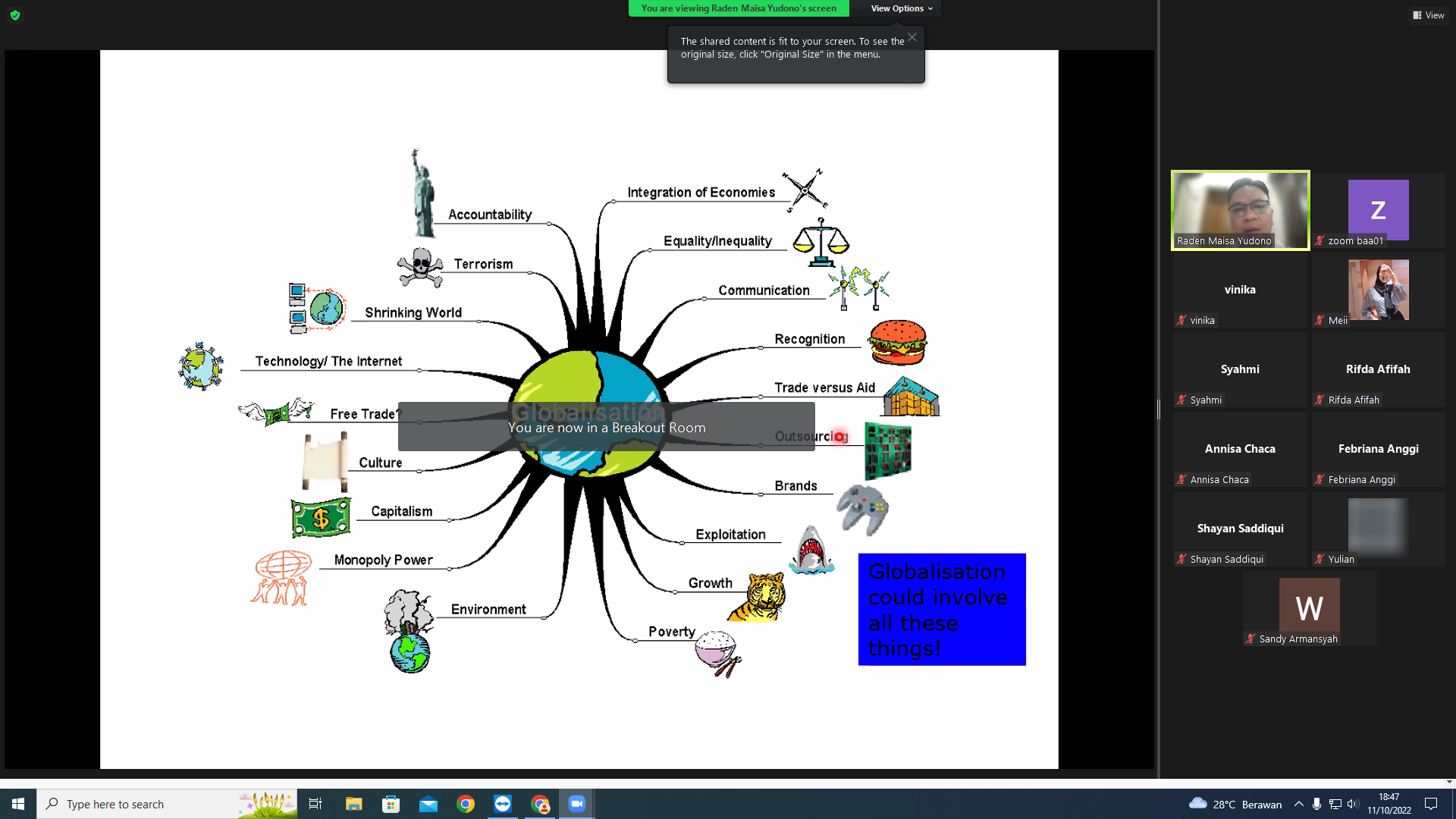Open the View Options dropdown
This screenshot has height=819, width=1456.
pos(901,8)
